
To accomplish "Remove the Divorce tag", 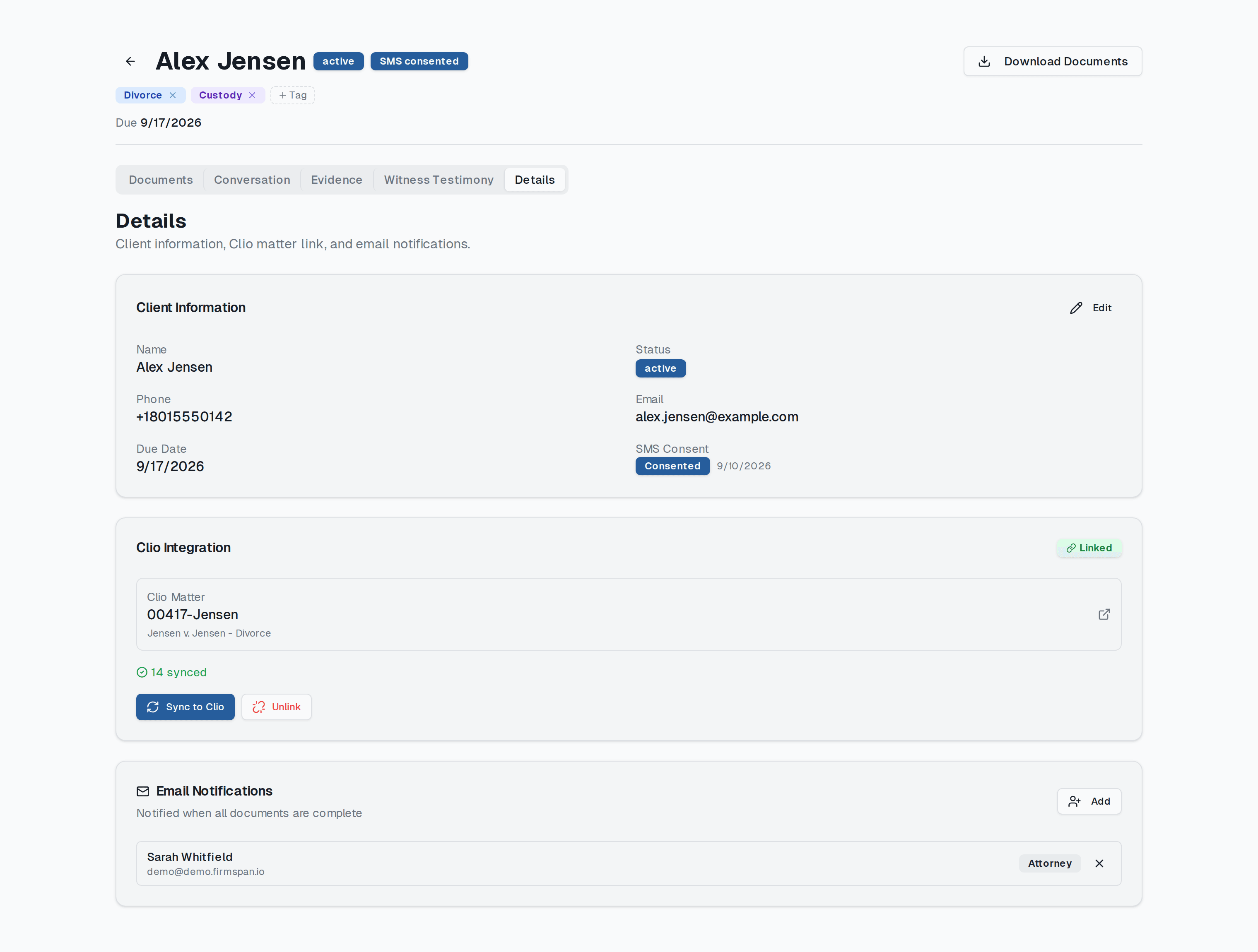I will [x=173, y=95].
